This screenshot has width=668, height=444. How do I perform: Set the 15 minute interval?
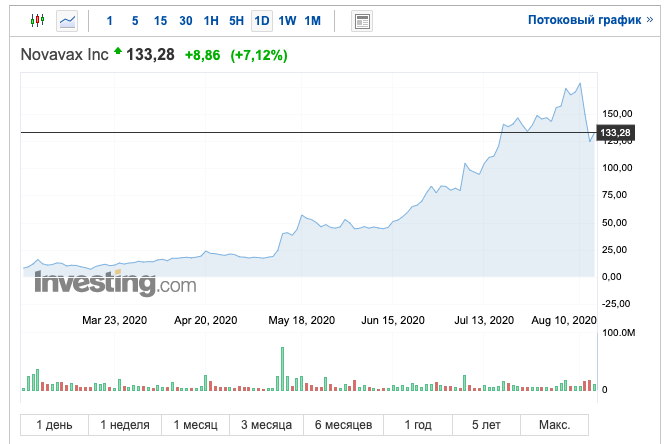(160, 20)
